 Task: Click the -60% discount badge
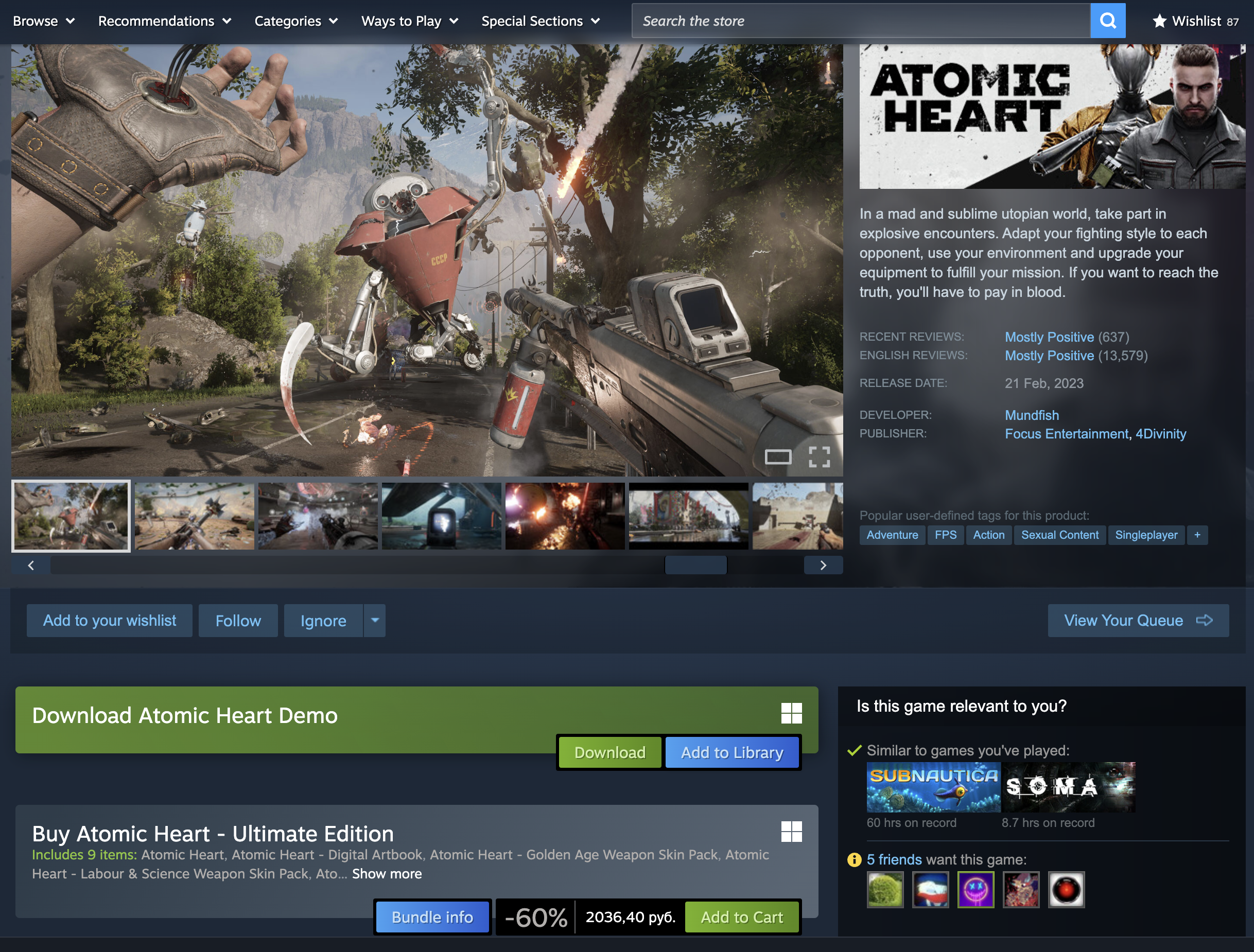(536, 917)
